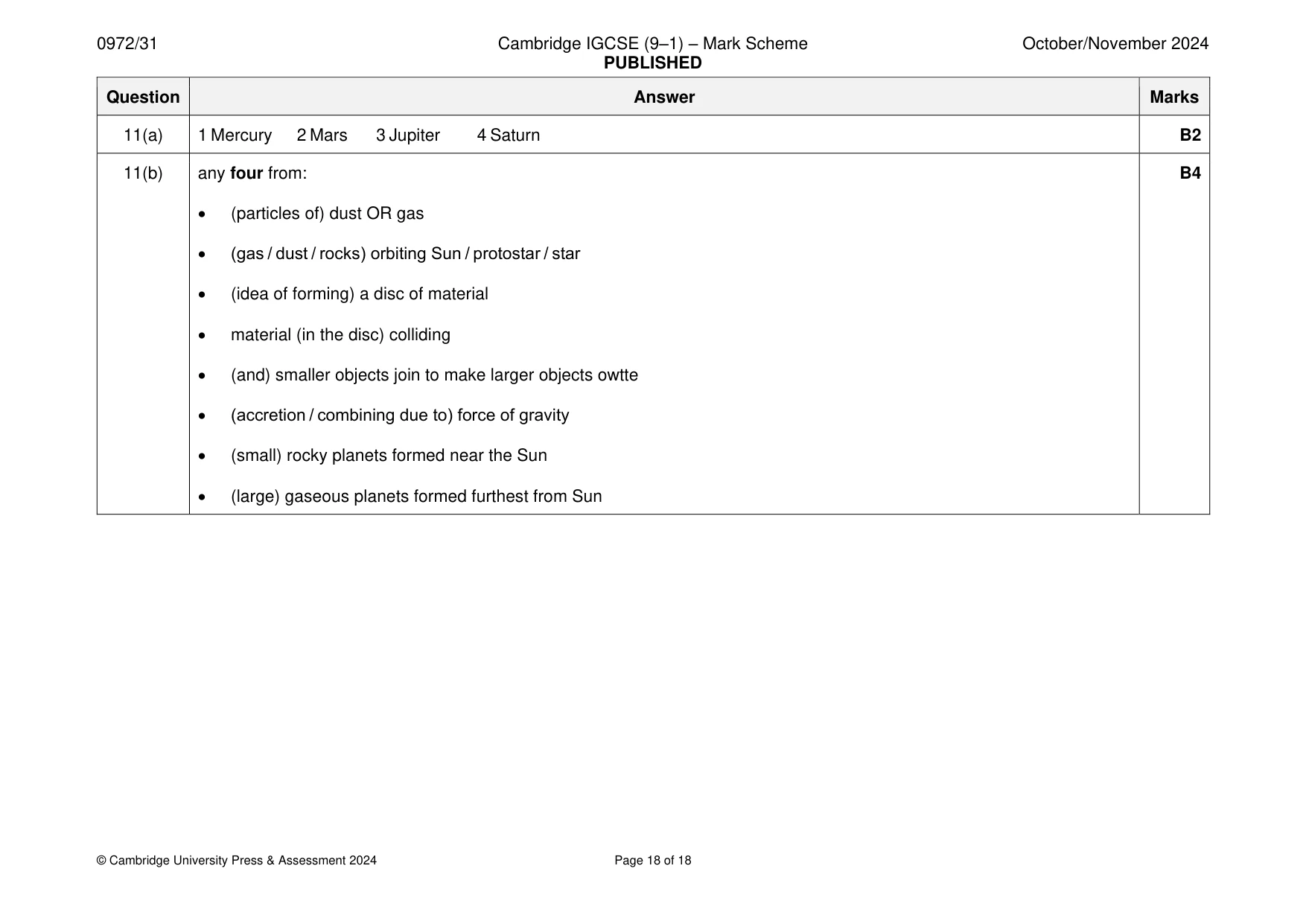Click the 'PUBLISHED' heading
1306x924 pixels.
tap(652, 63)
